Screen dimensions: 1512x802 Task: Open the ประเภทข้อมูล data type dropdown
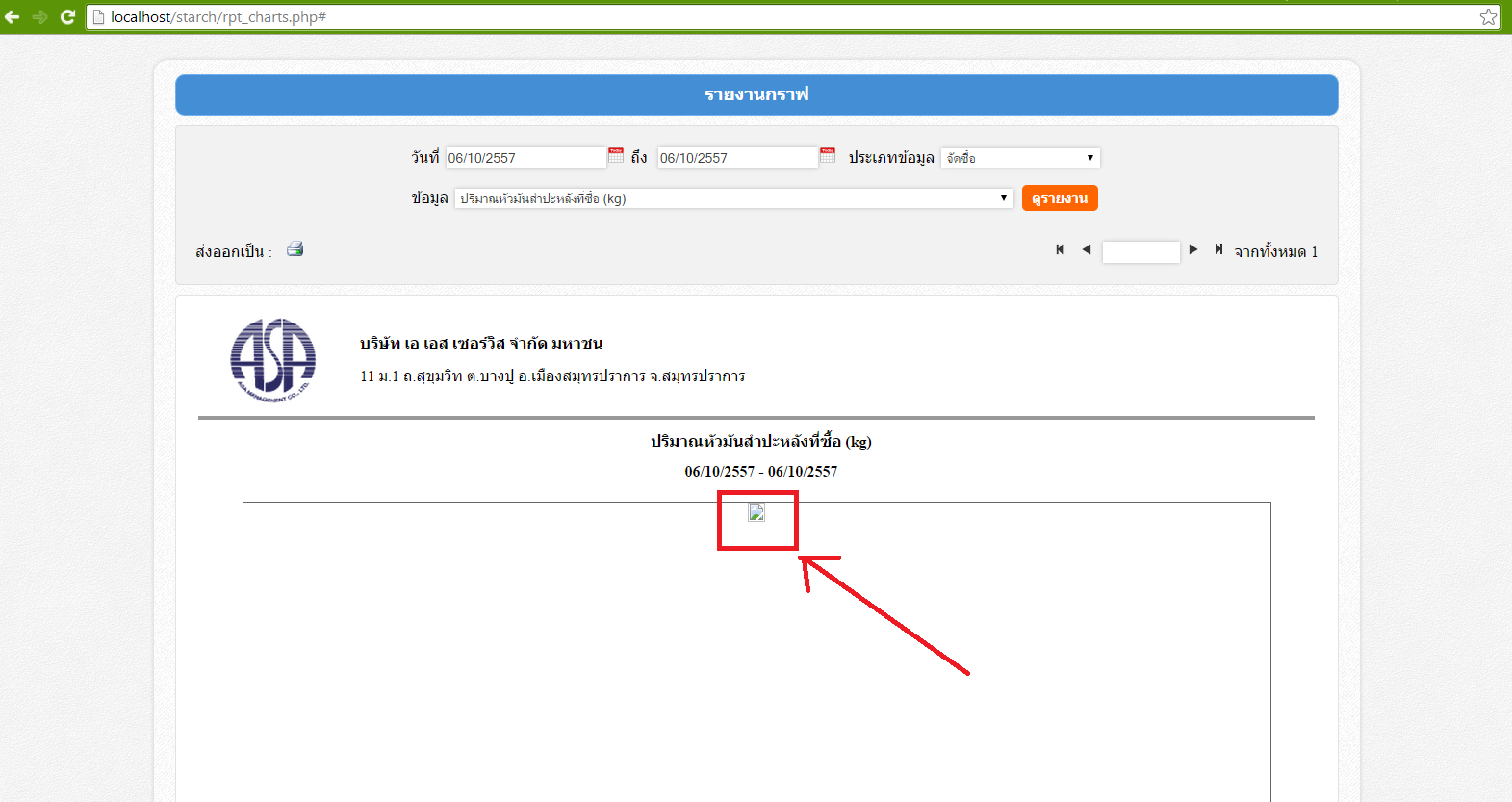[1020, 158]
